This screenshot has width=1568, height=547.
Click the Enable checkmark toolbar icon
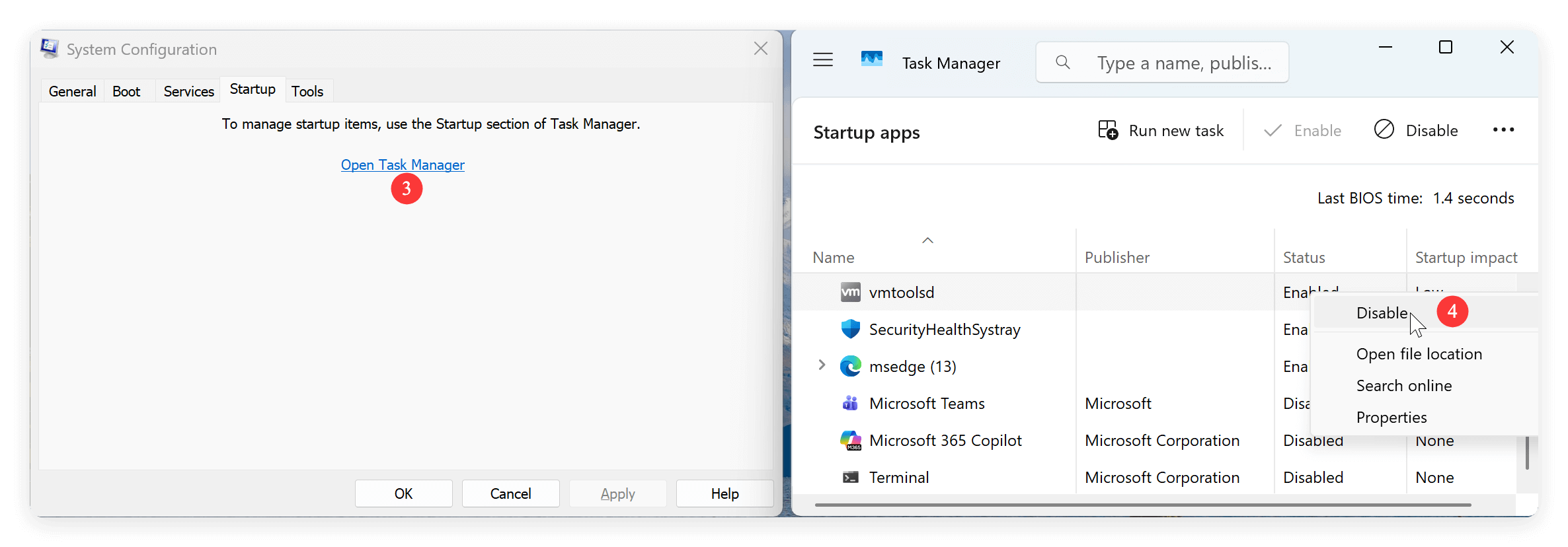[x=1273, y=130]
